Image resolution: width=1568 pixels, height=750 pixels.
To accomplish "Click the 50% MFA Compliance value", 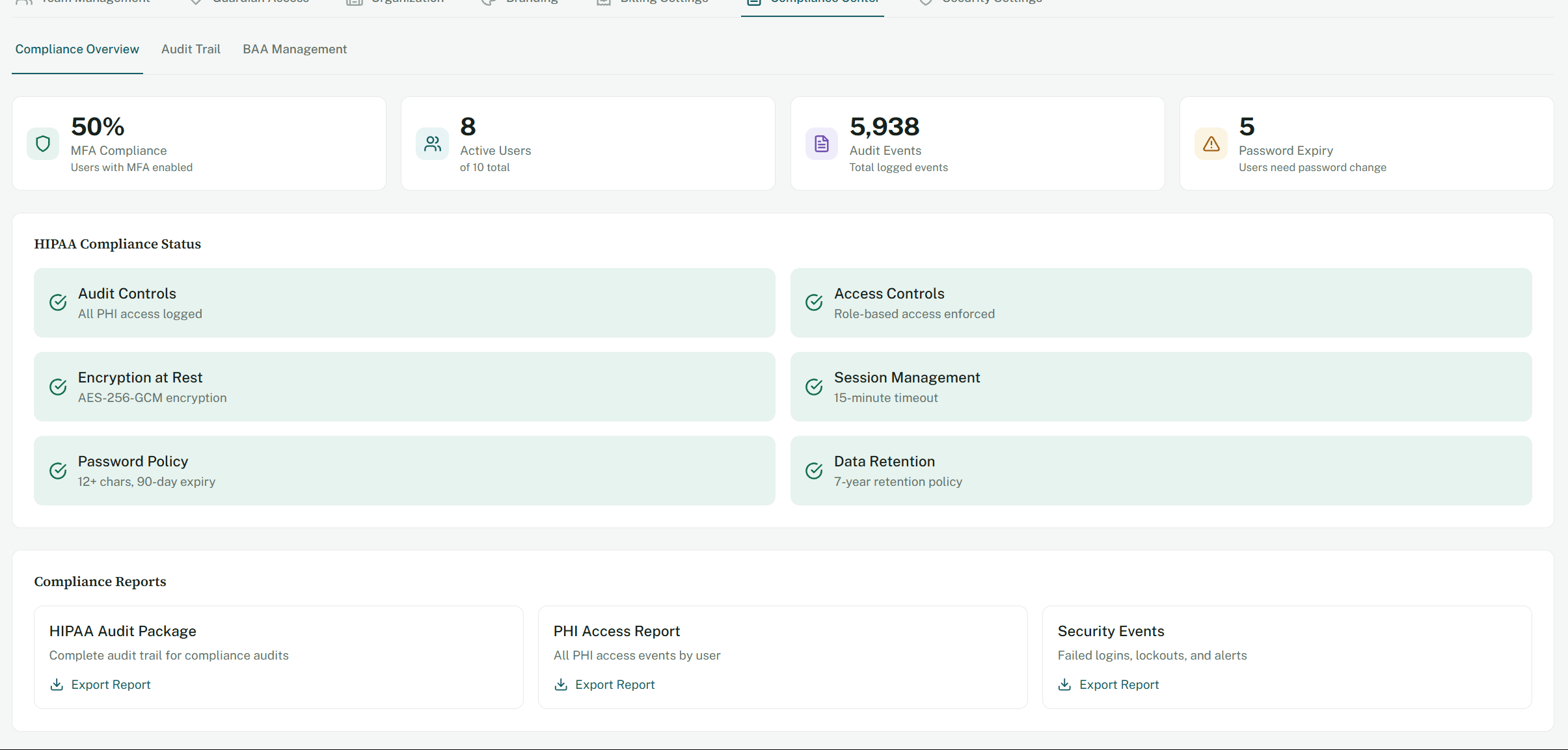I will [98, 127].
